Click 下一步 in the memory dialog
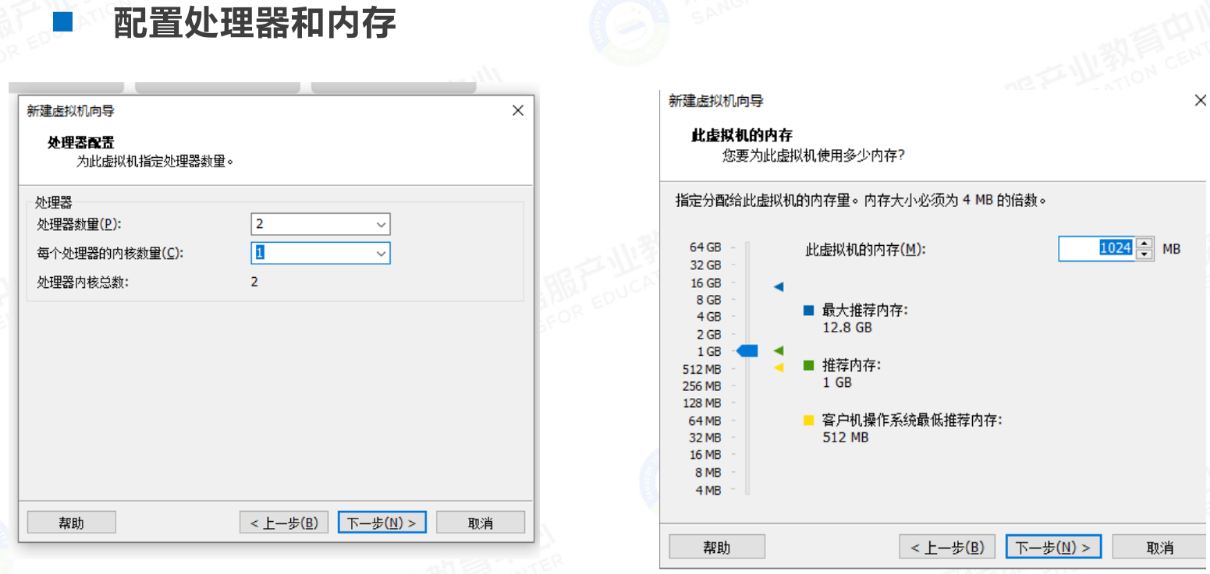 [1053, 547]
